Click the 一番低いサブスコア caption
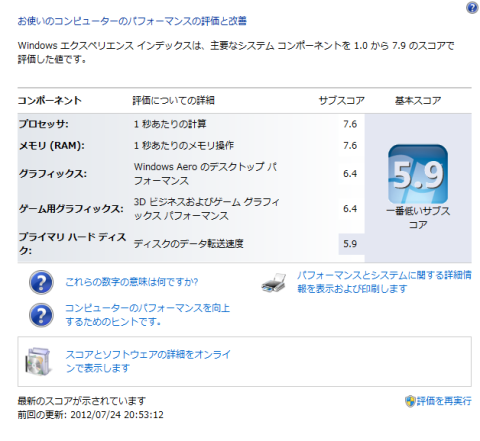This screenshot has height=441, width=480. pos(418,218)
